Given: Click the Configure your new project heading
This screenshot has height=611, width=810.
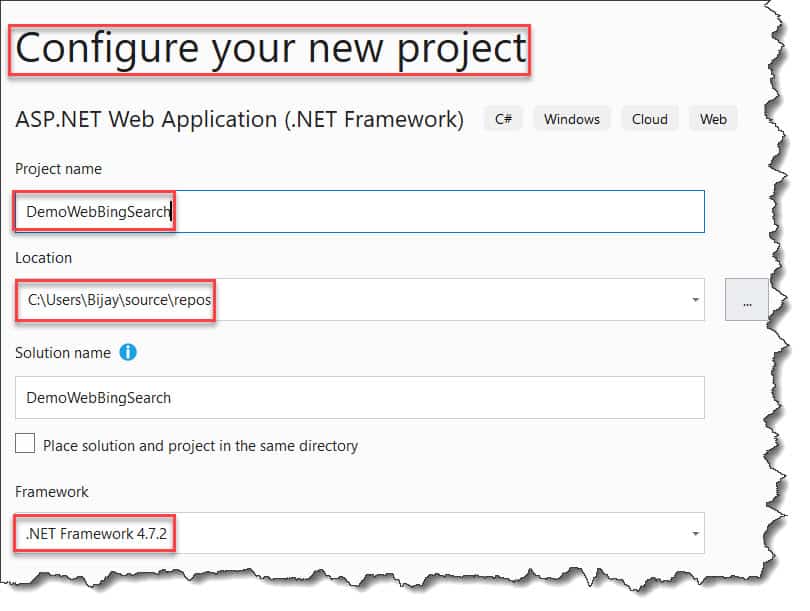Looking at the screenshot, I should click(268, 47).
